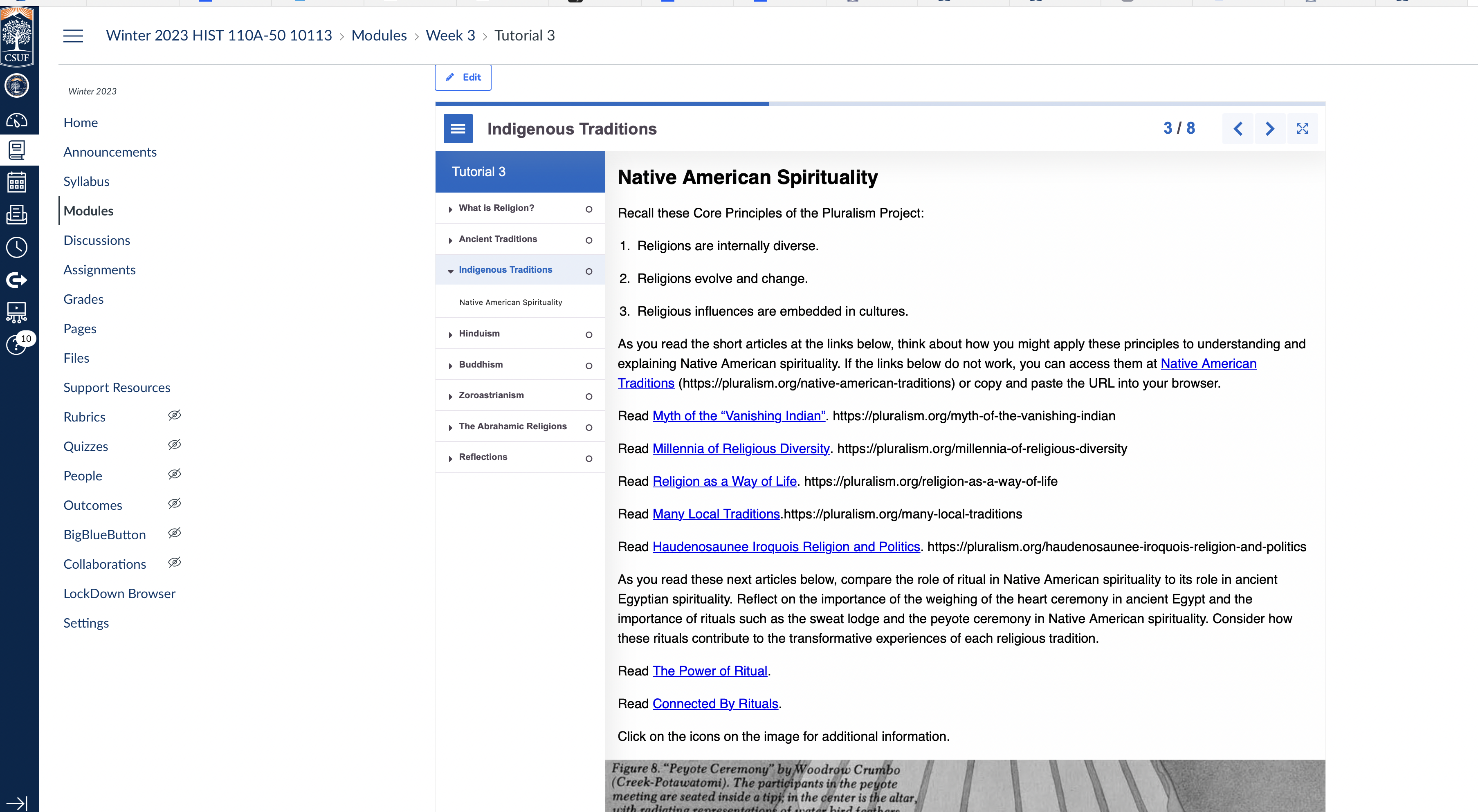The image size is (1478, 812).
Task: Click the Edit button
Action: 463,77
